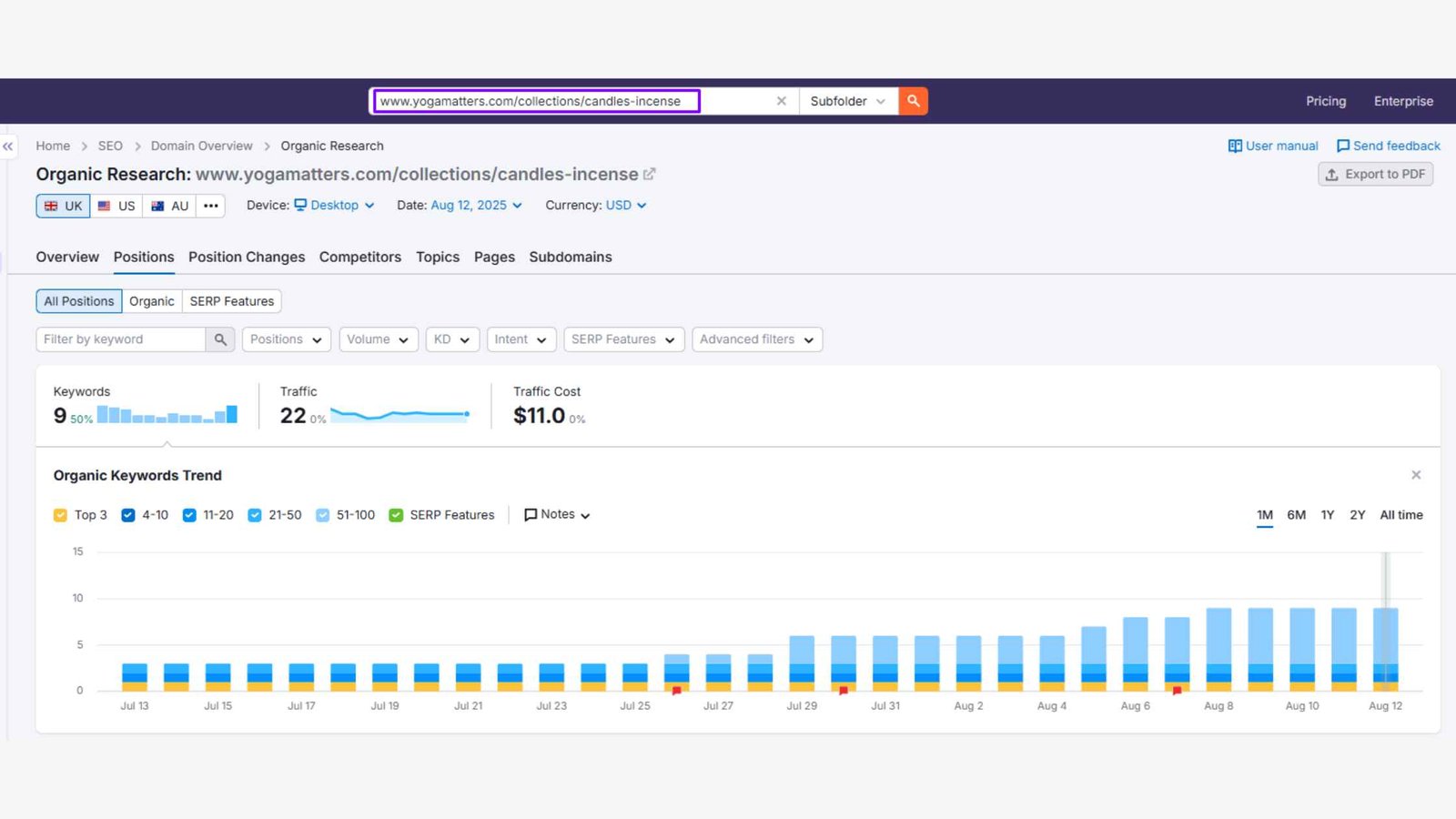The width and height of the screenshot is (1456, 819).
Task: Select the All Positions segment
Action: (x=79, y=301)
